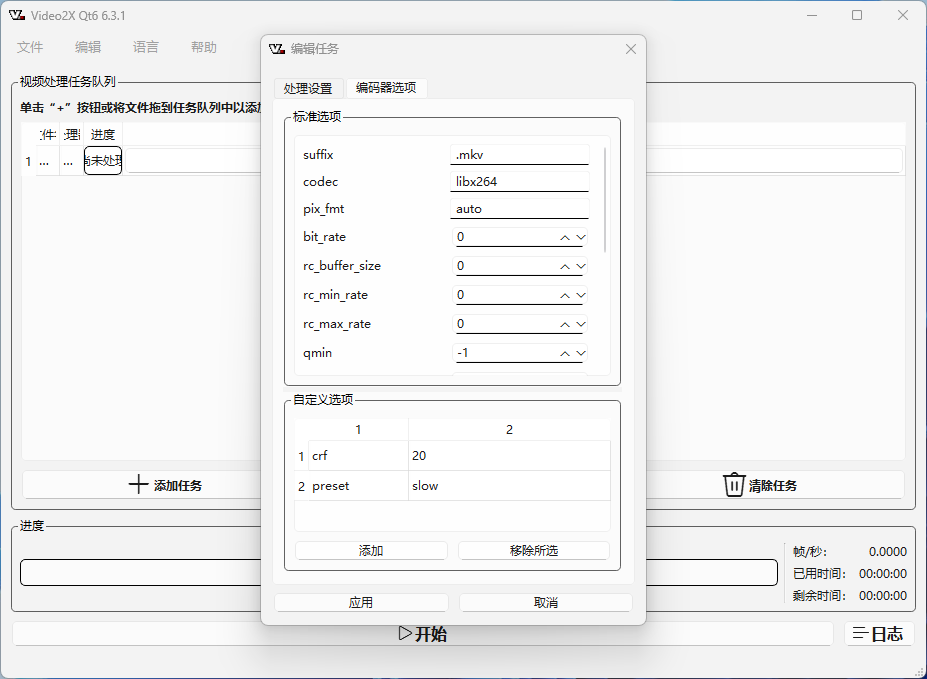Screen dimensions: 927x679
Task: Click the overall progress bar in main window
Action: tap(398, 573)
